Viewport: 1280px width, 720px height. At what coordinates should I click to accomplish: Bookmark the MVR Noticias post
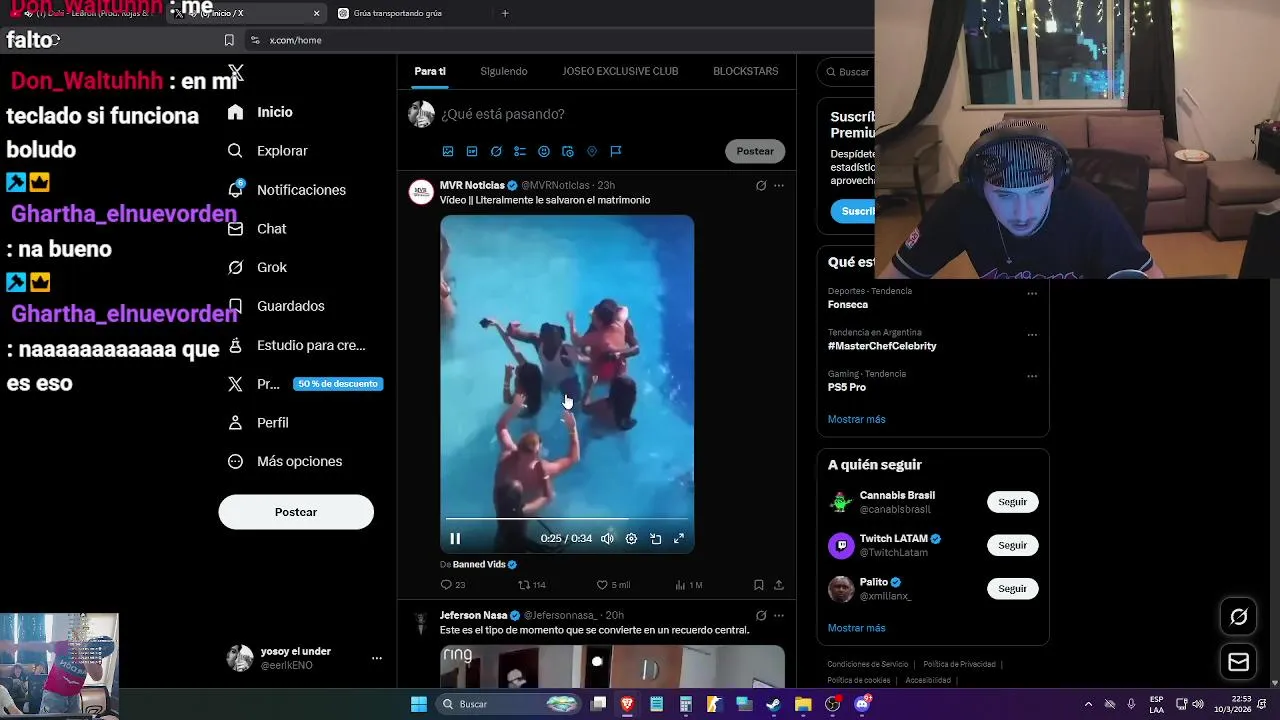pos(758,585)
